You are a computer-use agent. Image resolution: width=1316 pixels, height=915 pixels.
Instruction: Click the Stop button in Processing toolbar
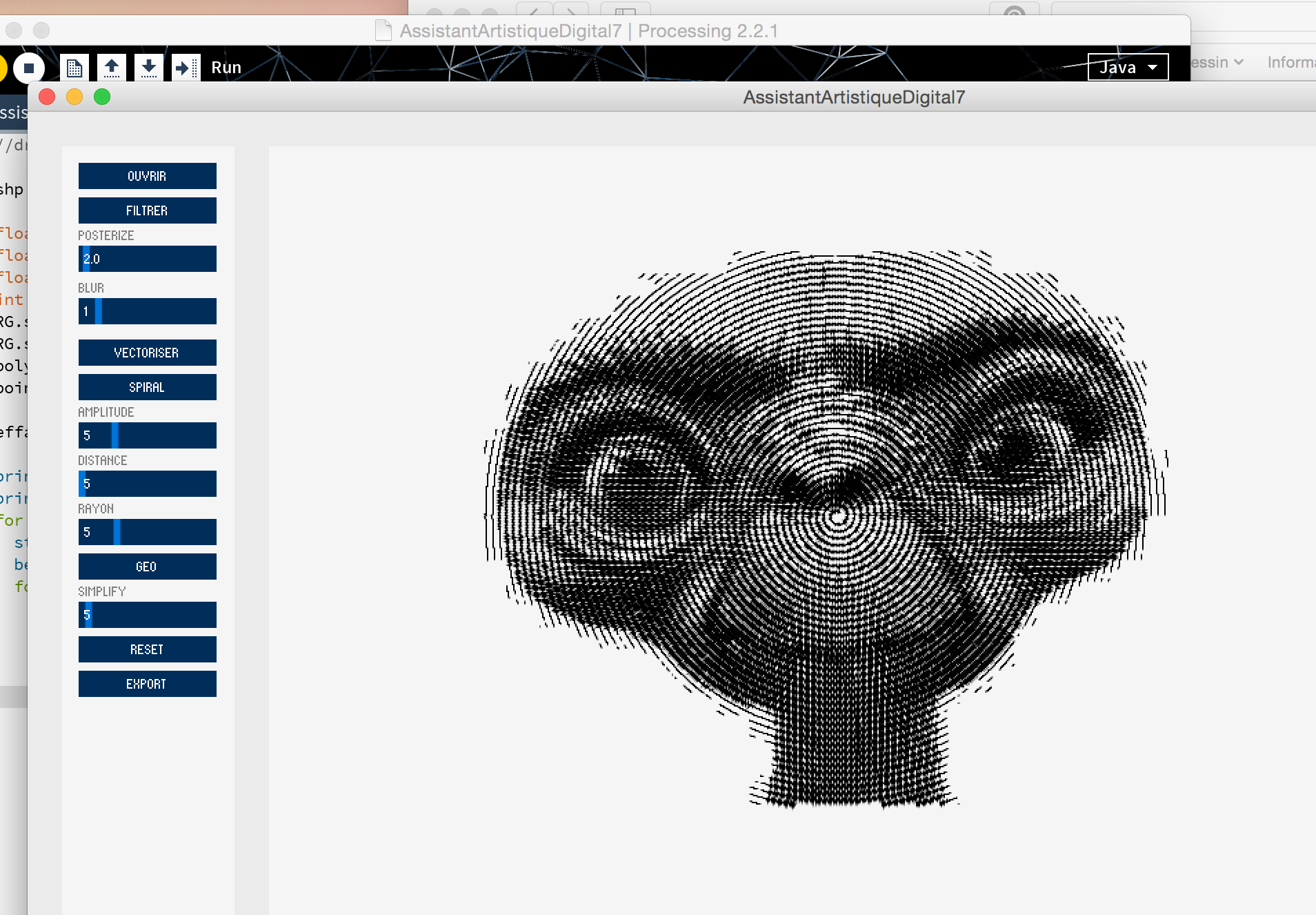coord(29,68)
